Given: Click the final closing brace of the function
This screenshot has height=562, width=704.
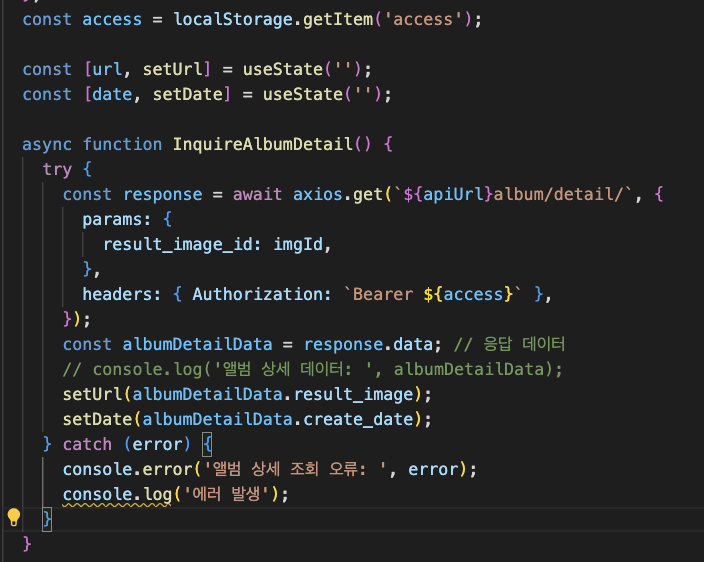Looking at the screenshot, I should [27, 544].
